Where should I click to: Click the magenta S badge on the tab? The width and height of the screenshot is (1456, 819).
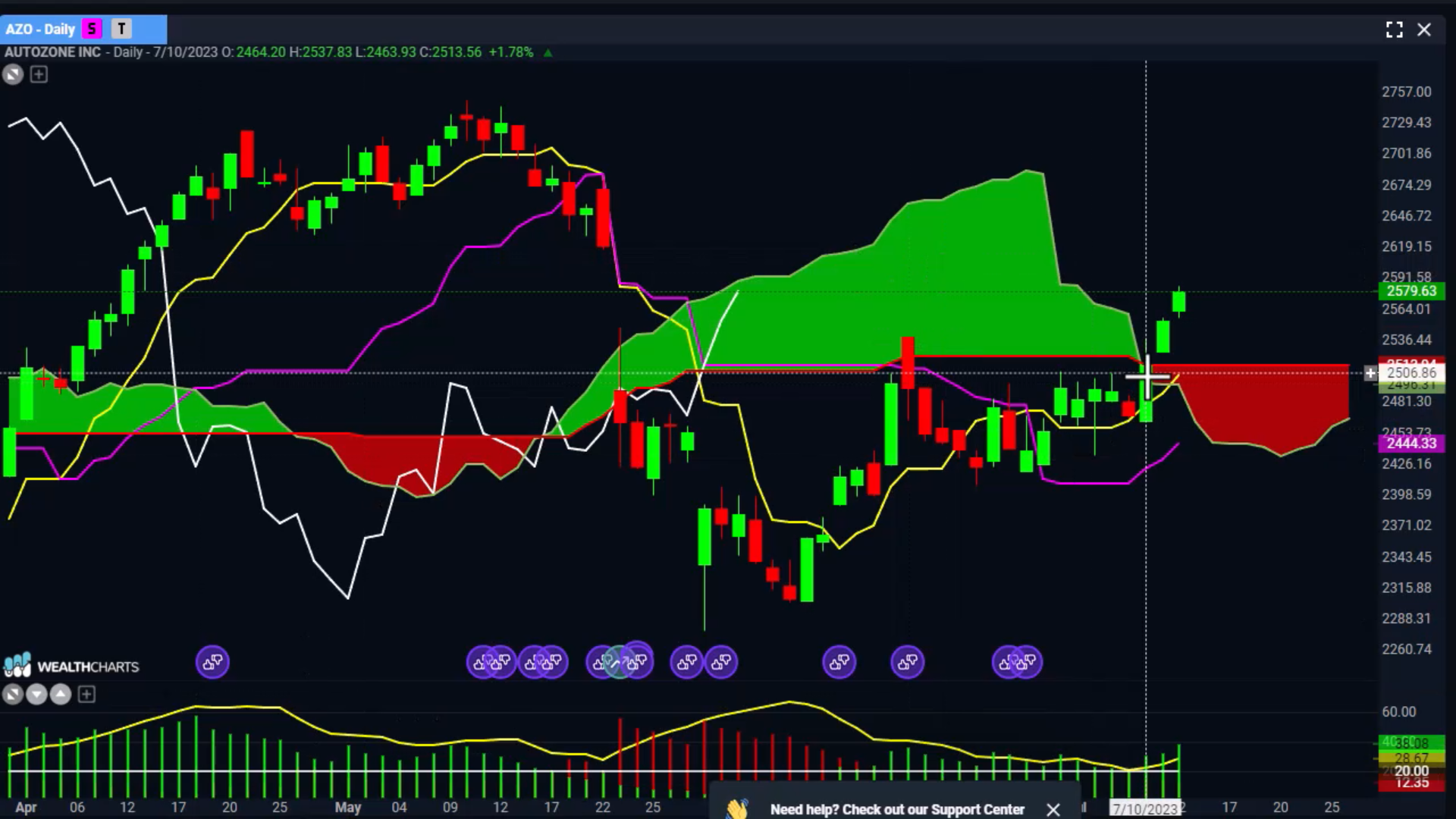(x=92, y=29)
